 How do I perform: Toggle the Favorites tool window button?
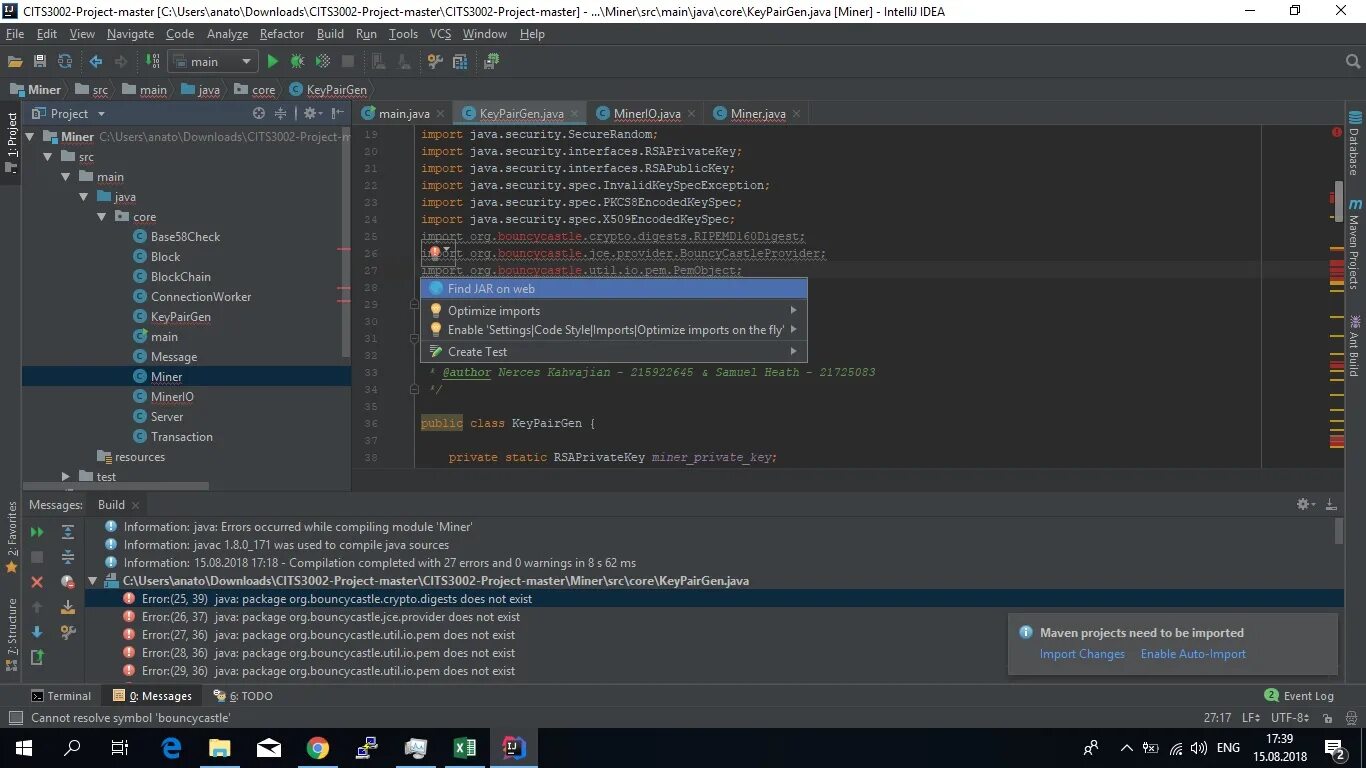click(11, 535)
